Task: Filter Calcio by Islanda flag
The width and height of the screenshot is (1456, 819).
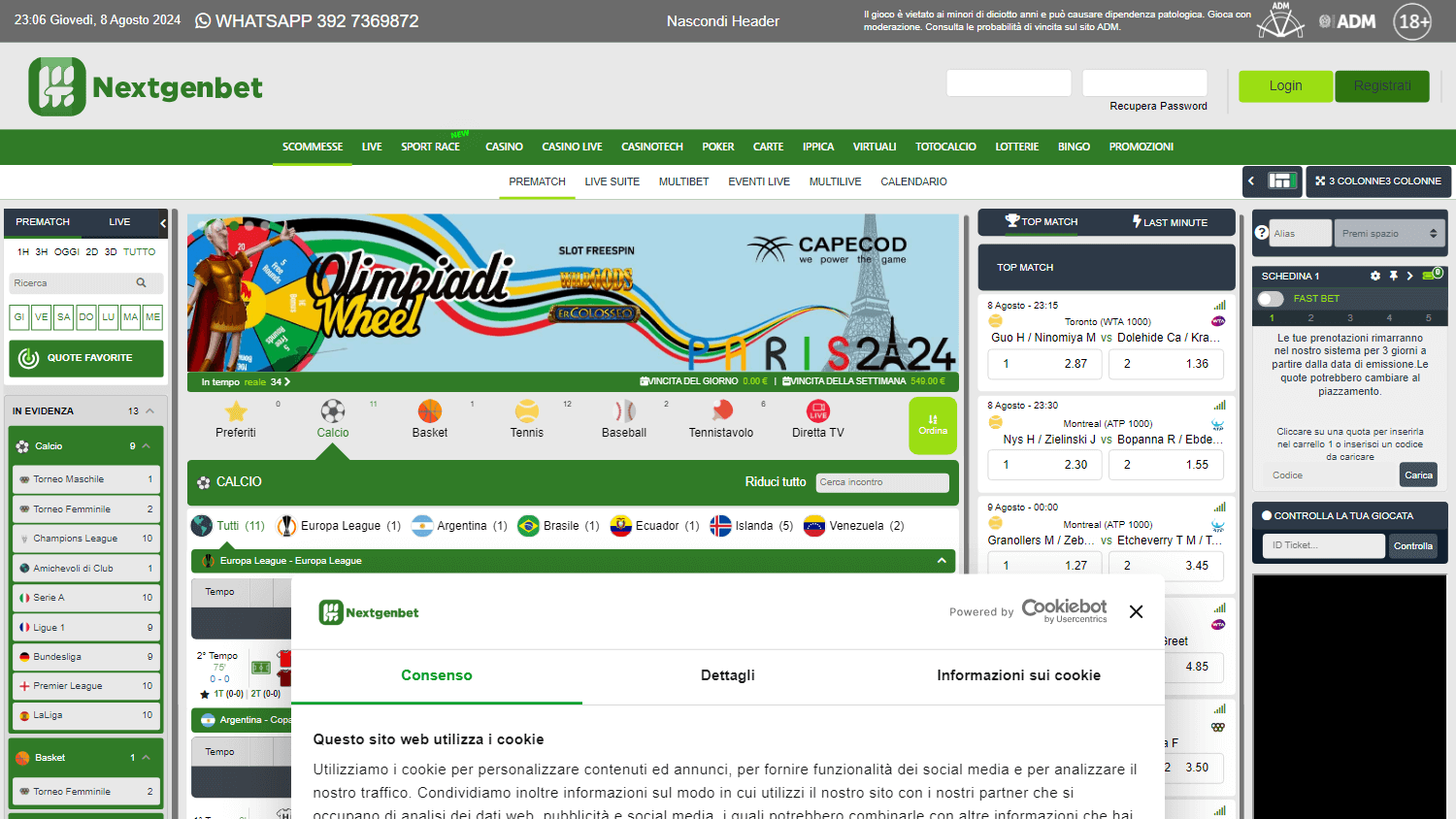Action: tap(720, 526)
